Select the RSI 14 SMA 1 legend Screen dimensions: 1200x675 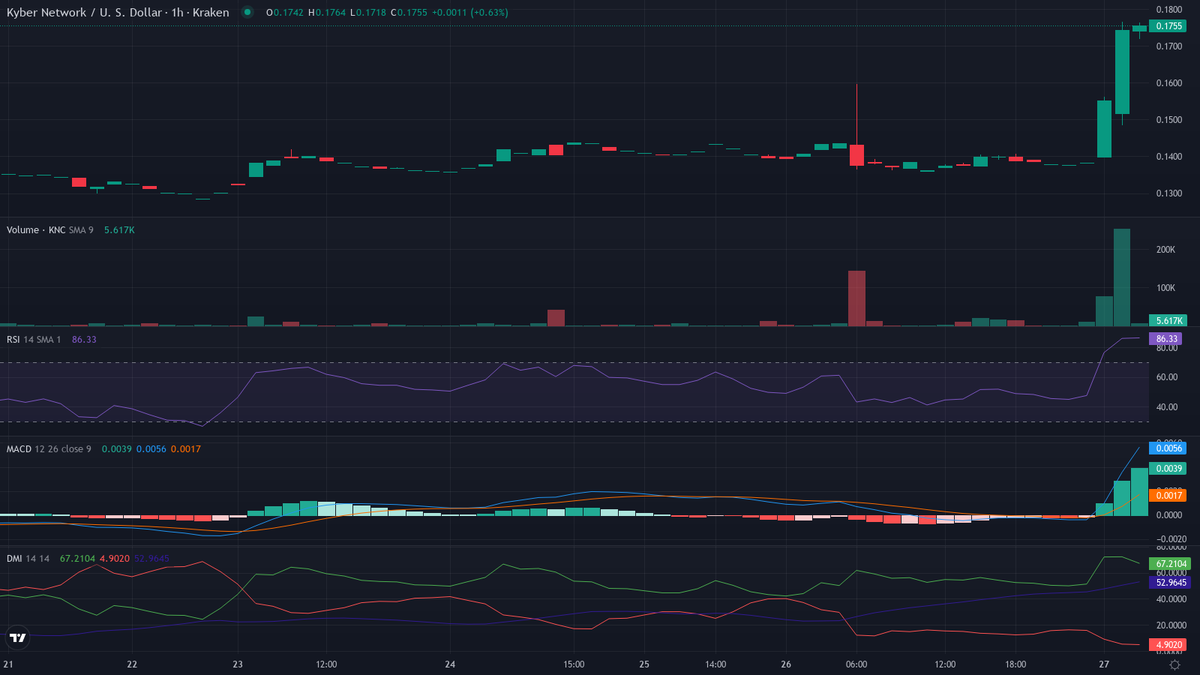45,339
